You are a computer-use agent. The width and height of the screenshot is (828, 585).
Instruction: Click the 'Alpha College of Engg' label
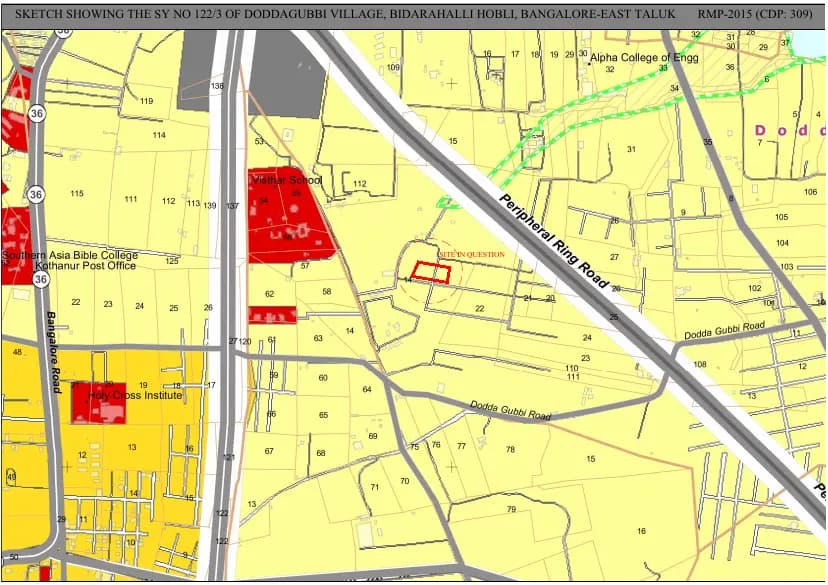pyautogui.click(x=644, y=58)
